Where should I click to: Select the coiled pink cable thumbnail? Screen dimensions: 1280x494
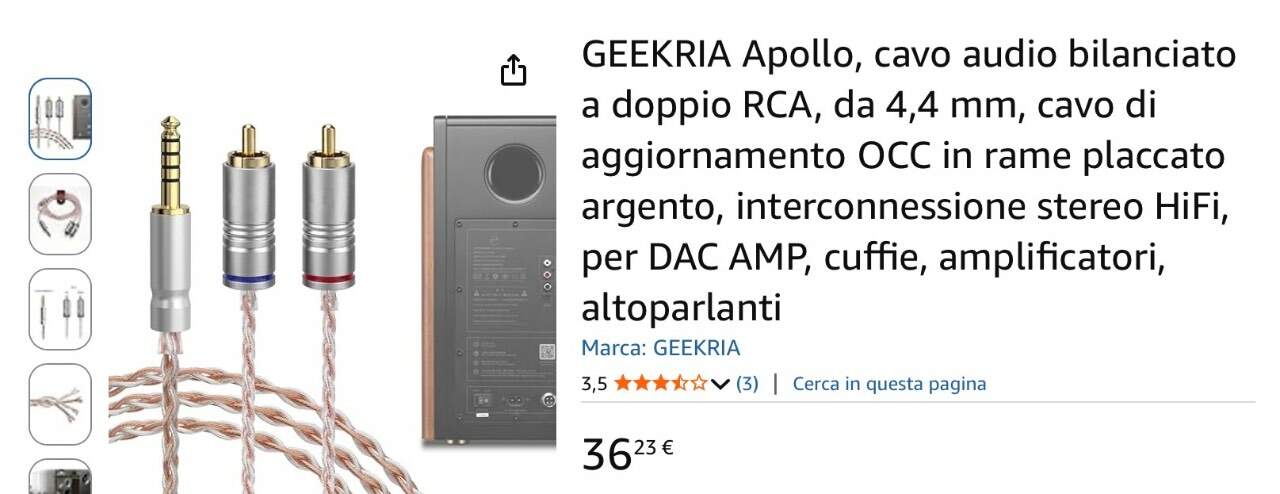click(x=60, y=214)
